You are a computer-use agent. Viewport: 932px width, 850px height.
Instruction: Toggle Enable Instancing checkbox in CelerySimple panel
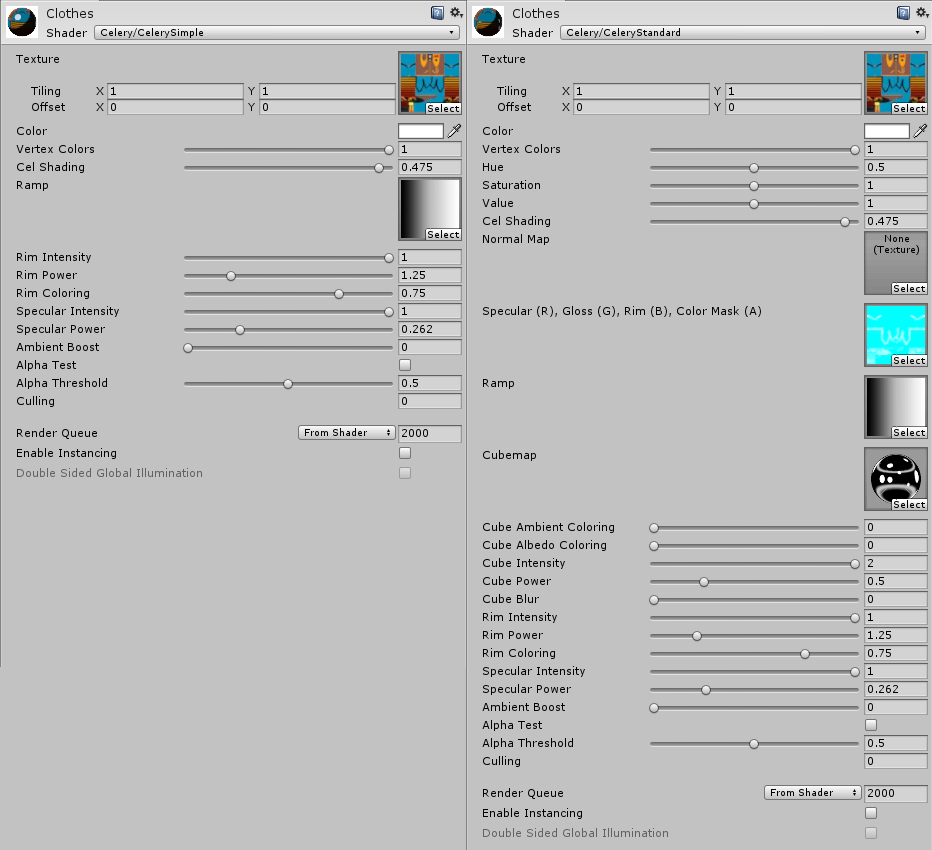(x=405, y=453)
